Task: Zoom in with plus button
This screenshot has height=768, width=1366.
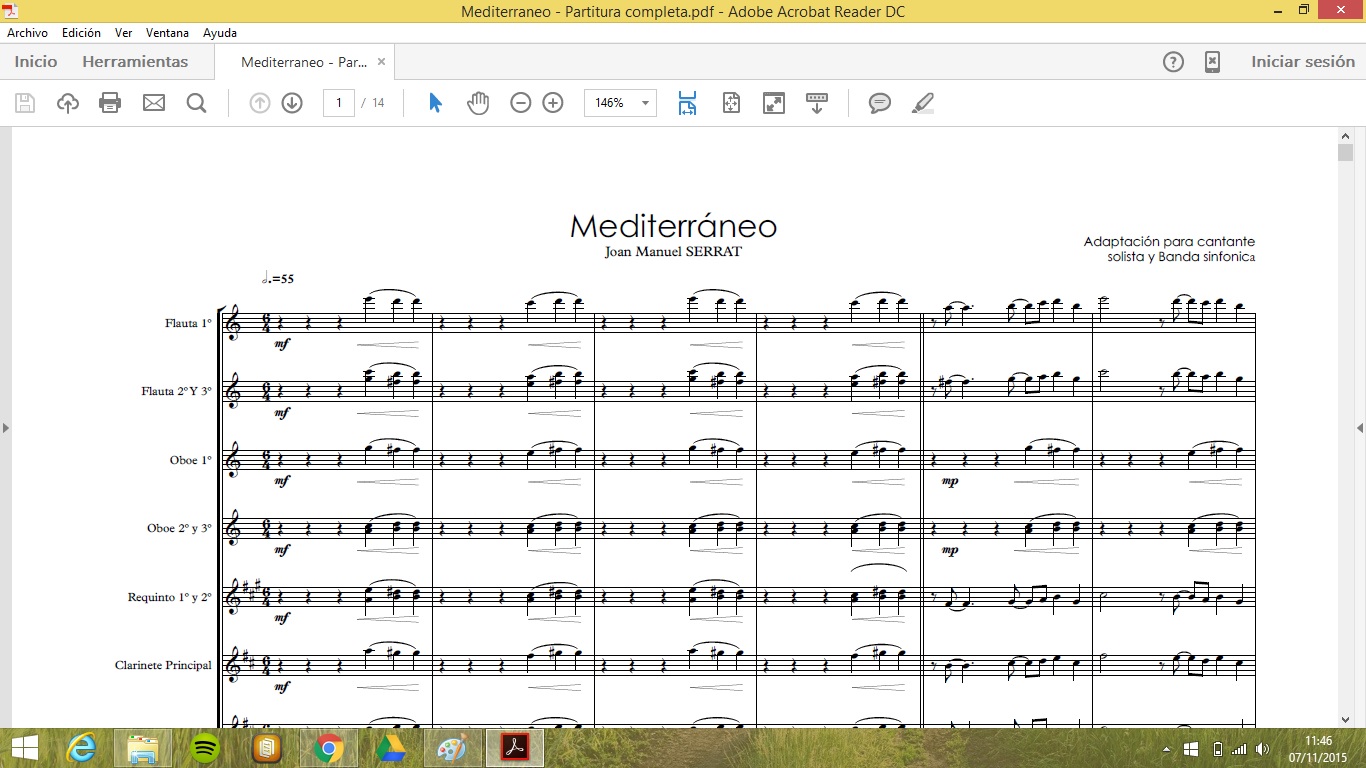Action: (x=553, y=103)
